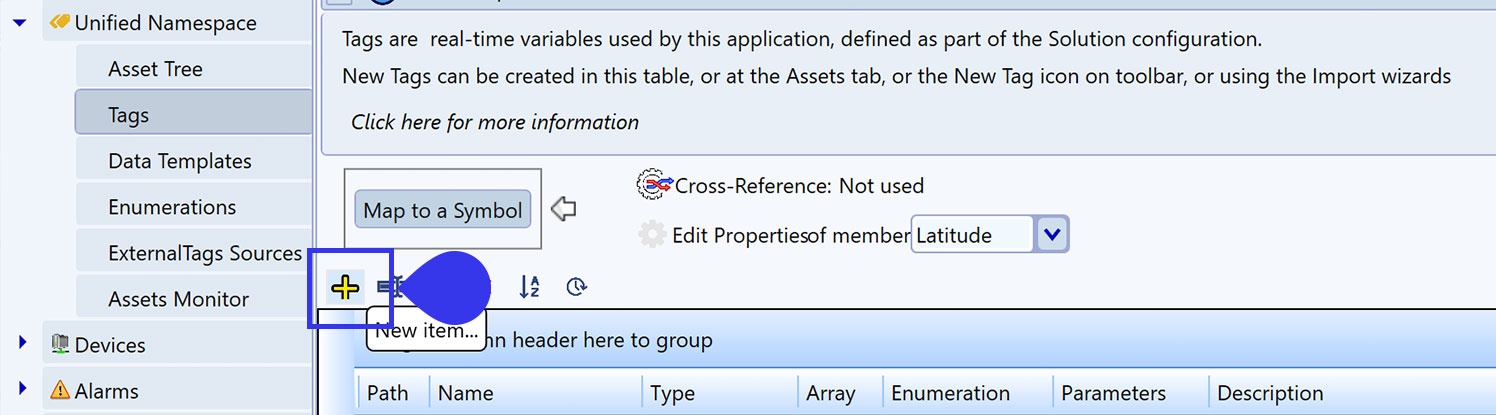Expand the Alarms section
Screen dimensions: 1496x415
22,389
